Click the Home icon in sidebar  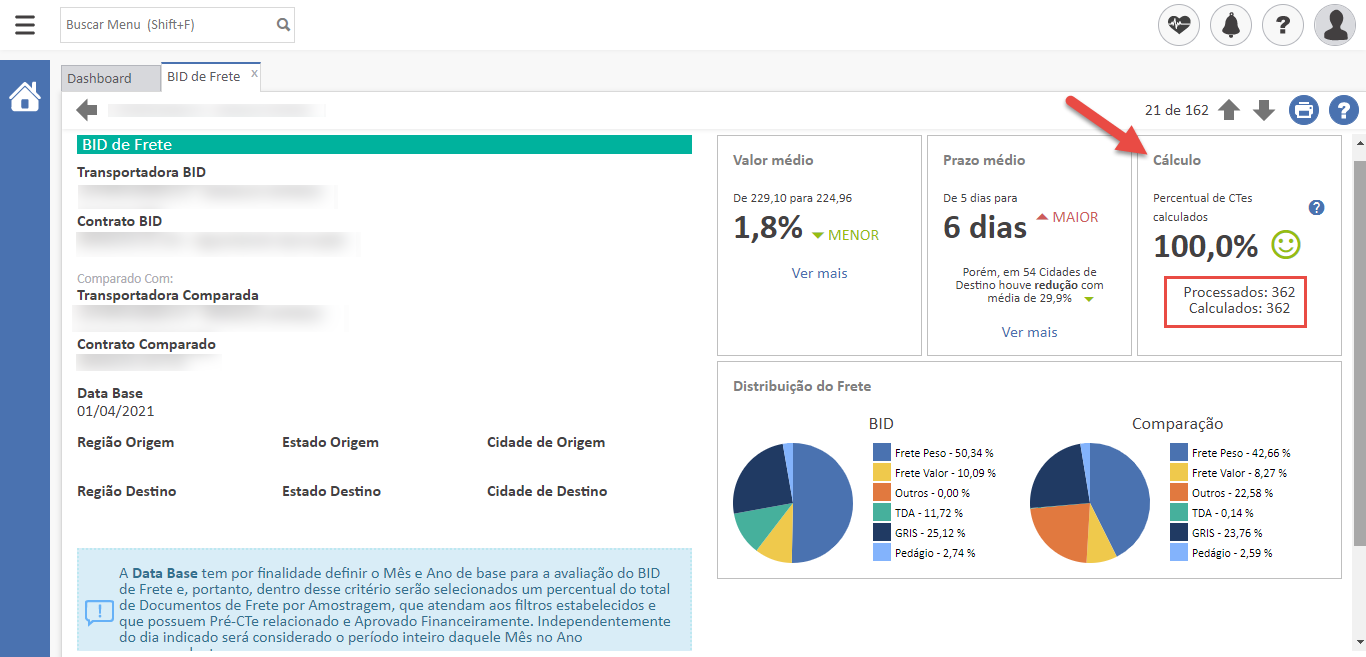(25, 97)
